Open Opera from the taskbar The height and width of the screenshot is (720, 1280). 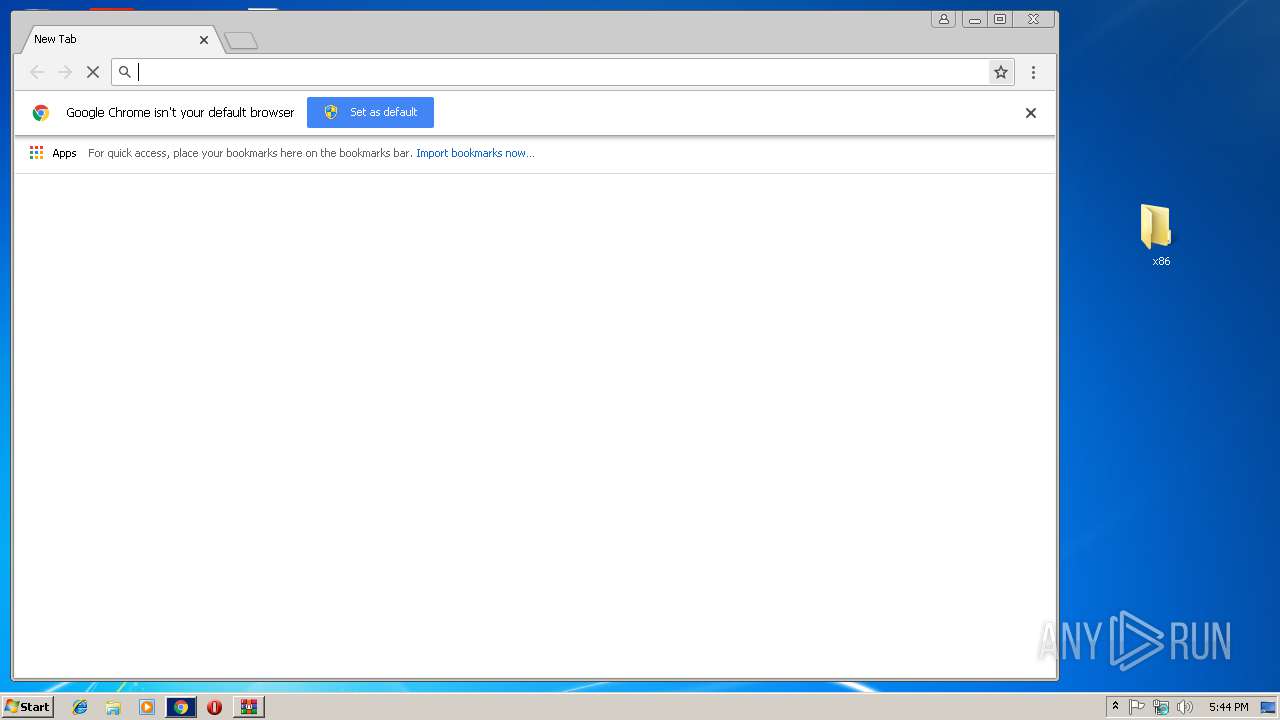pyautogui.click(x=214, y=707)
